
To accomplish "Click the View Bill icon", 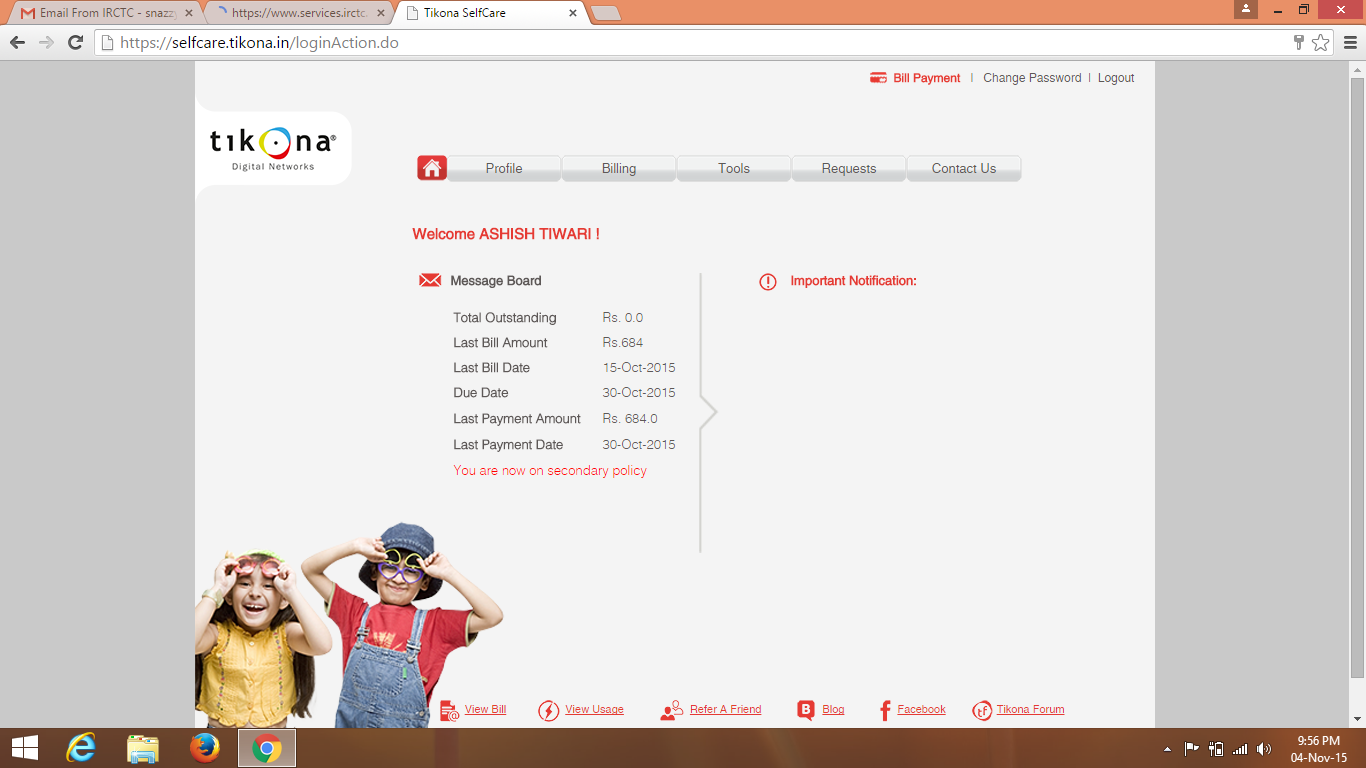I will 450,710.
